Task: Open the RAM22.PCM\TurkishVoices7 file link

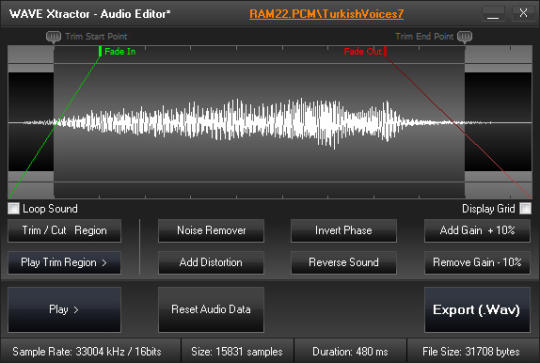Action: pyautogui.click(x=326, y=14)
